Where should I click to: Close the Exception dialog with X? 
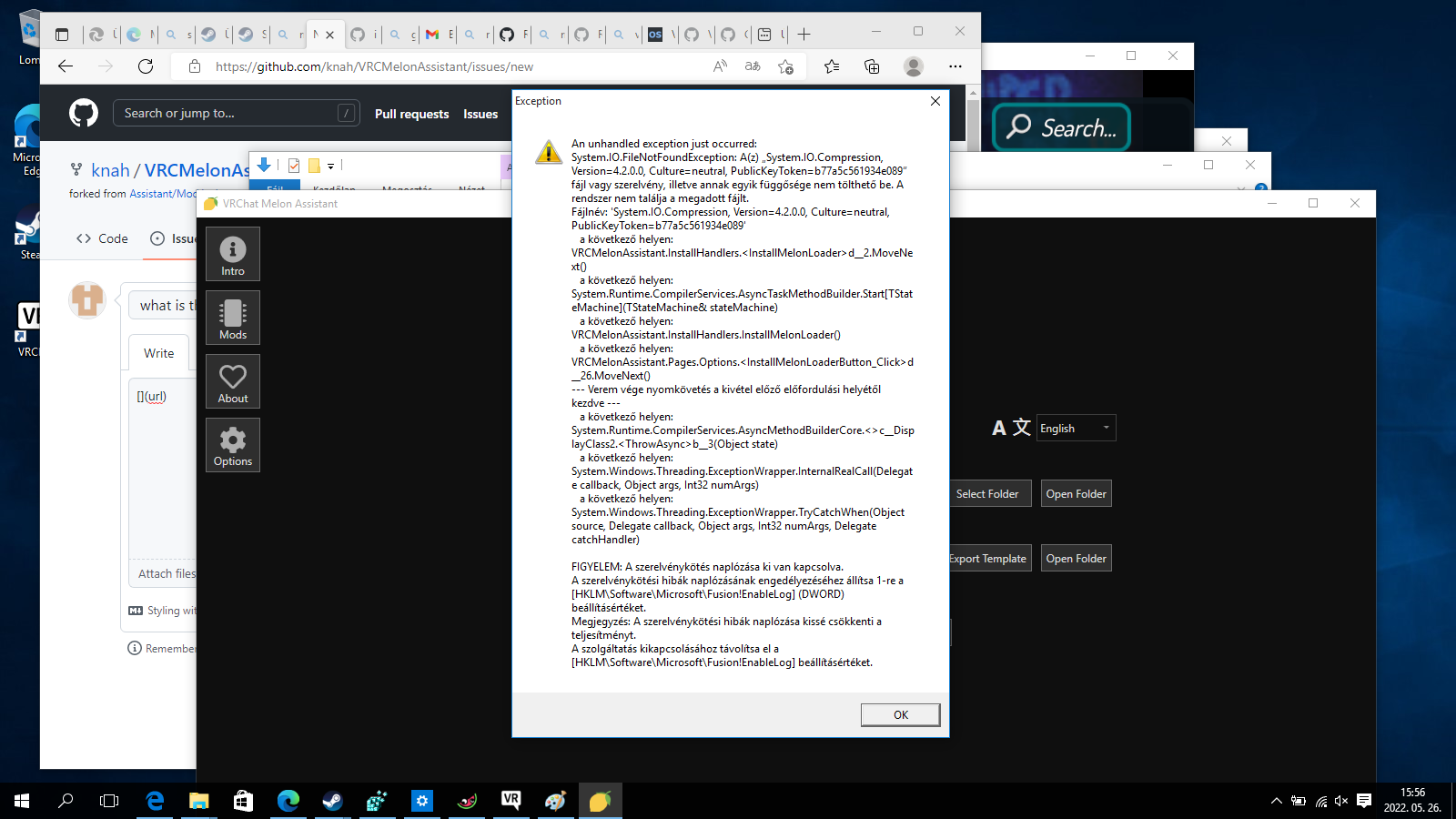coord(935,101)
